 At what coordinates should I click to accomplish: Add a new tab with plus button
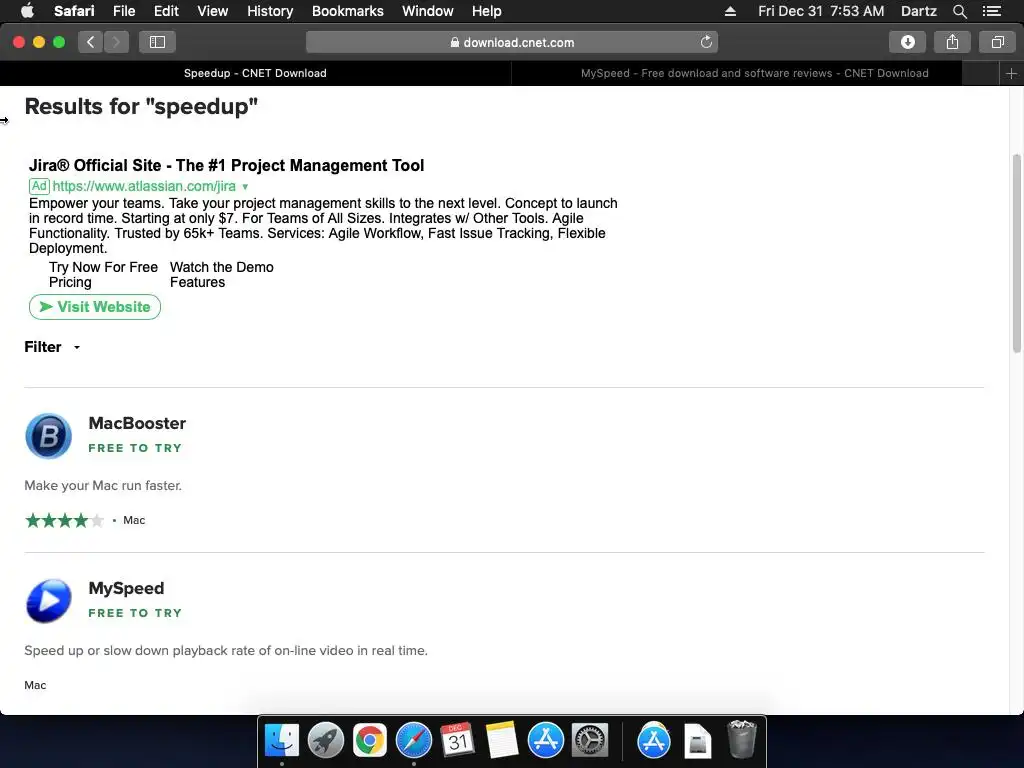click(x=1011, y=73)
